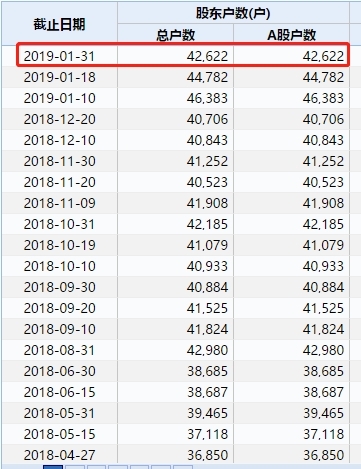This screenshot has width=361, height=469.
Task: Sort by the 总户数 column header
Action: [175, 35]
